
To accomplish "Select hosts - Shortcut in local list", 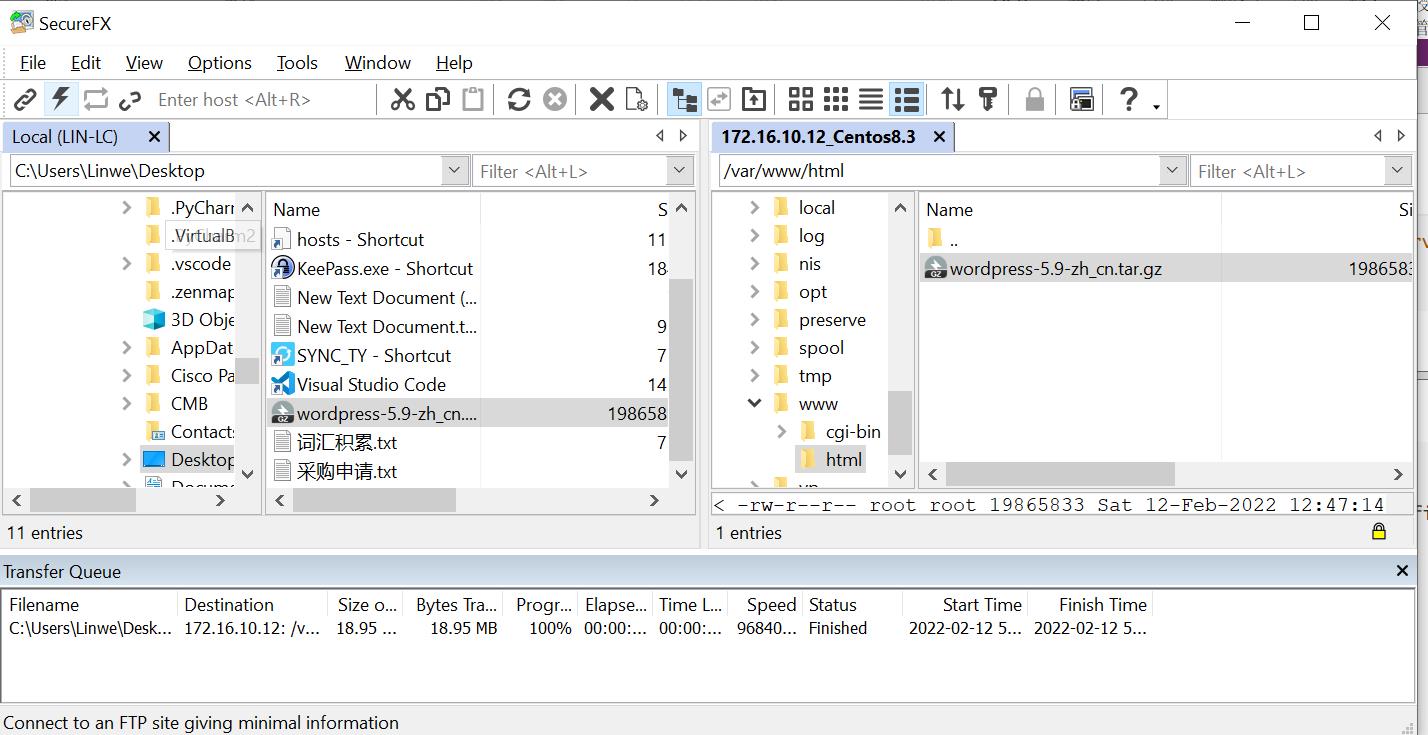I will [360, 239].
